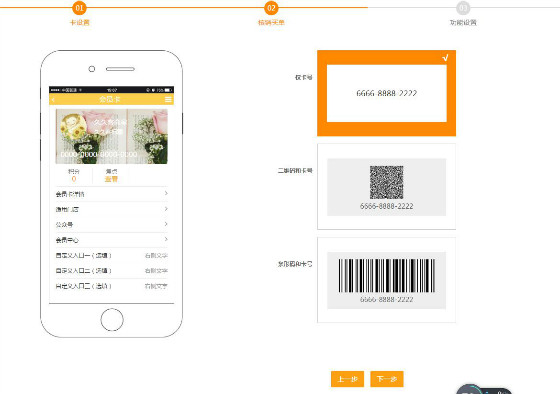Select the QR code with card number option
Viewport: 560px width, 394px height.
[386, 186]
